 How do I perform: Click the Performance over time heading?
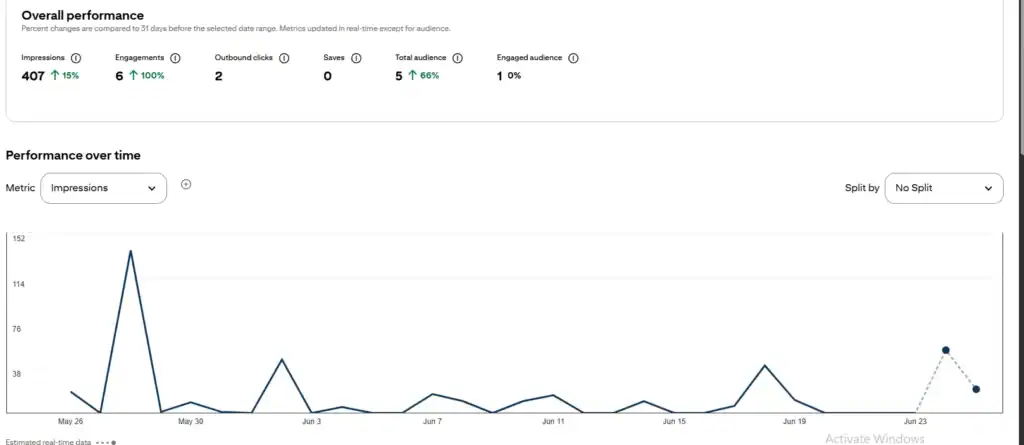click(x=73, y=156)
